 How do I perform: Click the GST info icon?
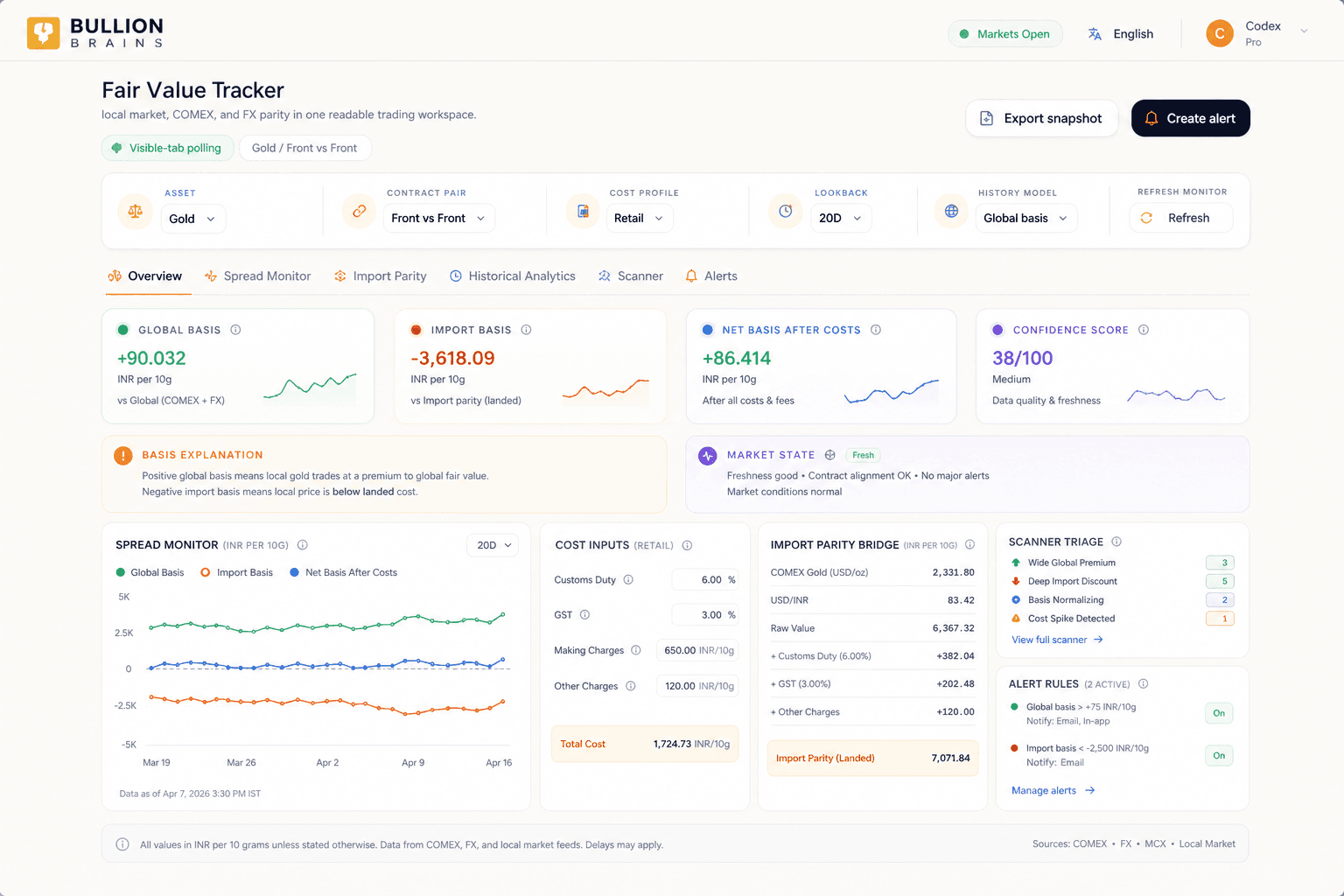coord(584,615)
